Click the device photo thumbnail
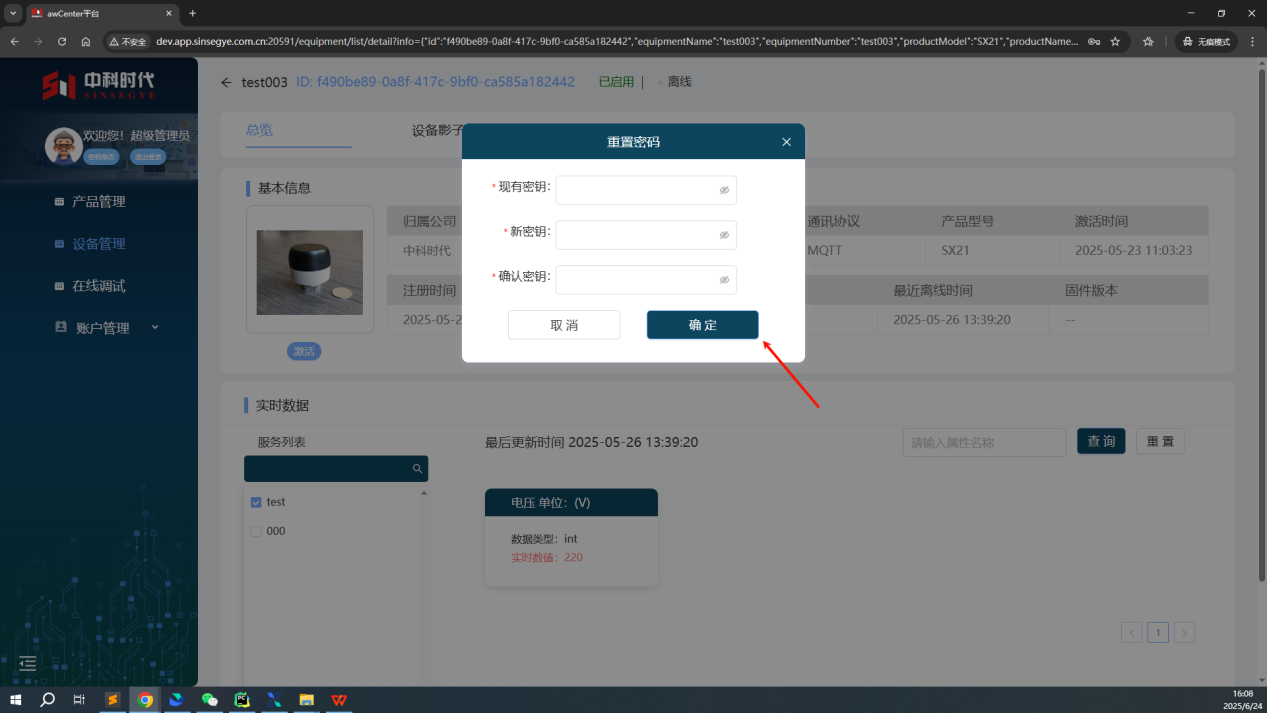 (x=310, y=272)
